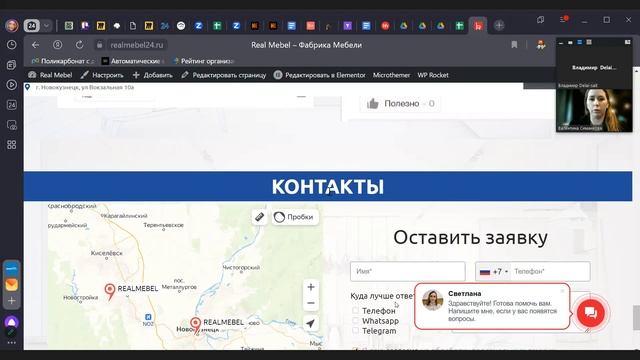Toggle Пробки traffic layer on map

(x=295, y=217)
